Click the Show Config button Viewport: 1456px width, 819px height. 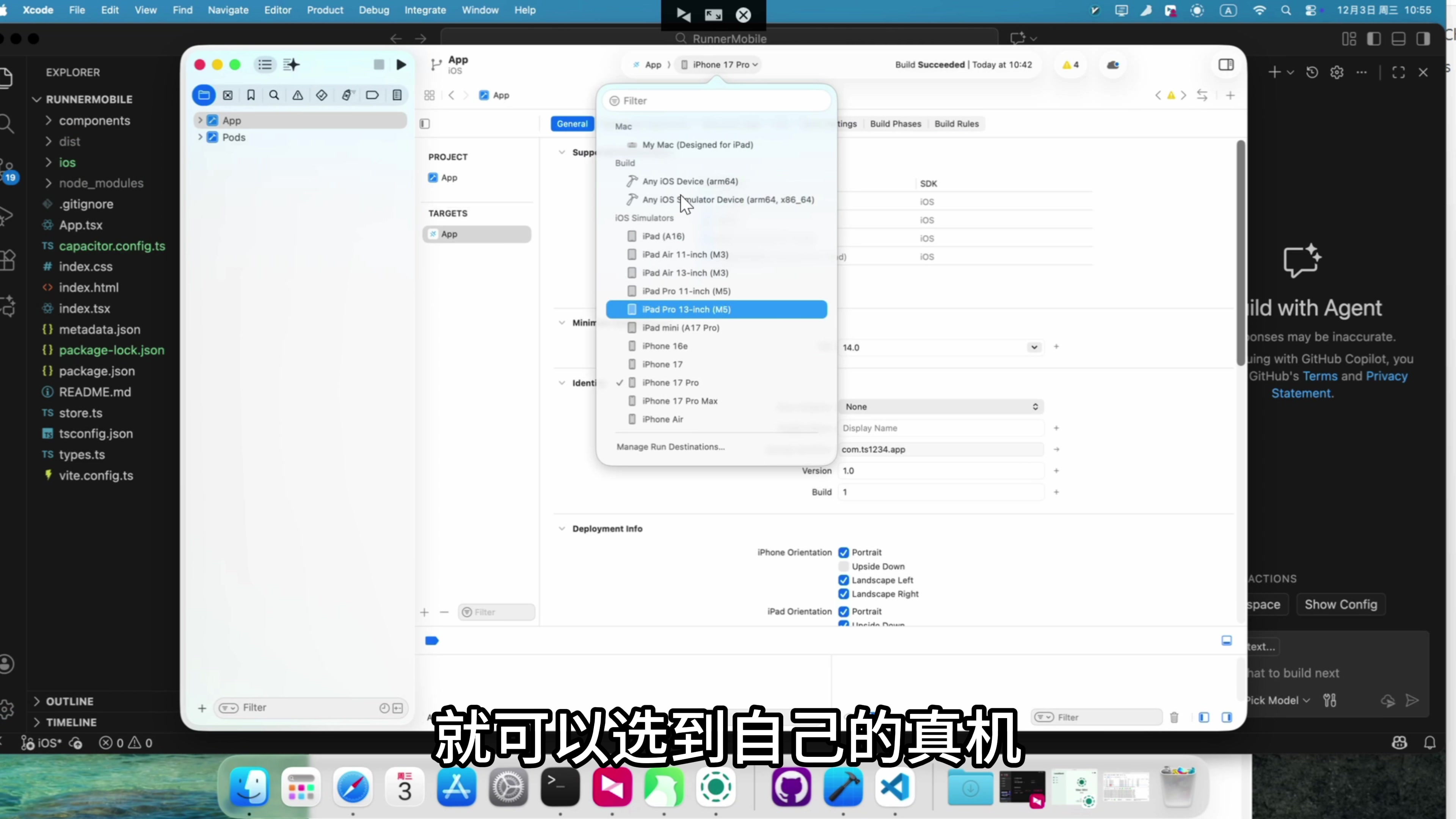(x=1341, y=604)
